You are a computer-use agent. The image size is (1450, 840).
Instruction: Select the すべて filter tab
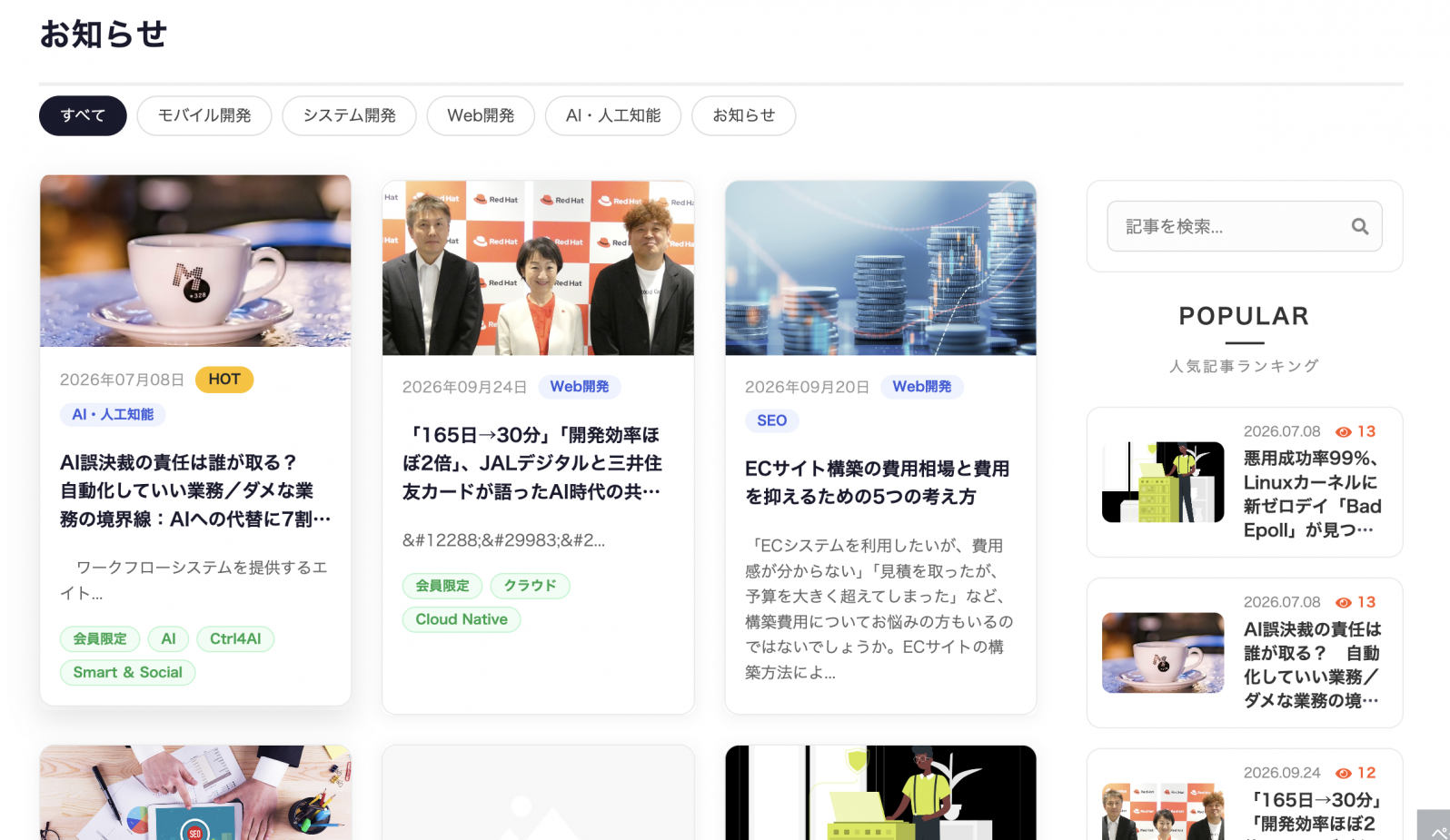click(x=83, y=115)
